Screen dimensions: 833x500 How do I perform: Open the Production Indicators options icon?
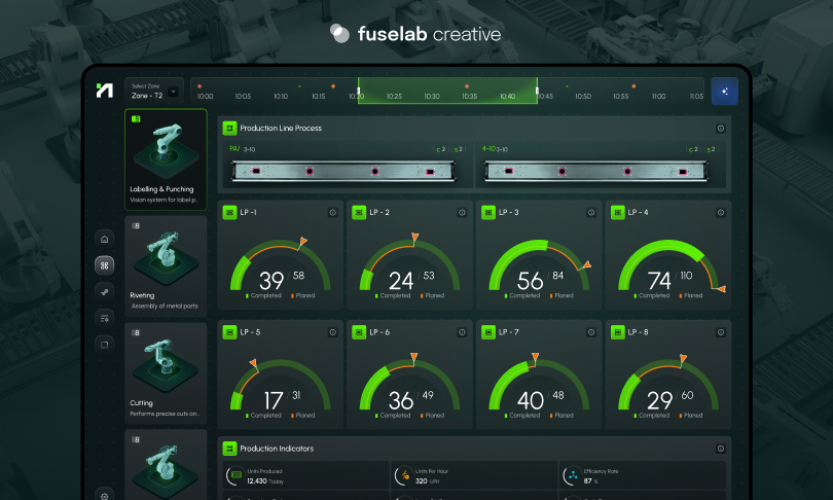point(720,448)
